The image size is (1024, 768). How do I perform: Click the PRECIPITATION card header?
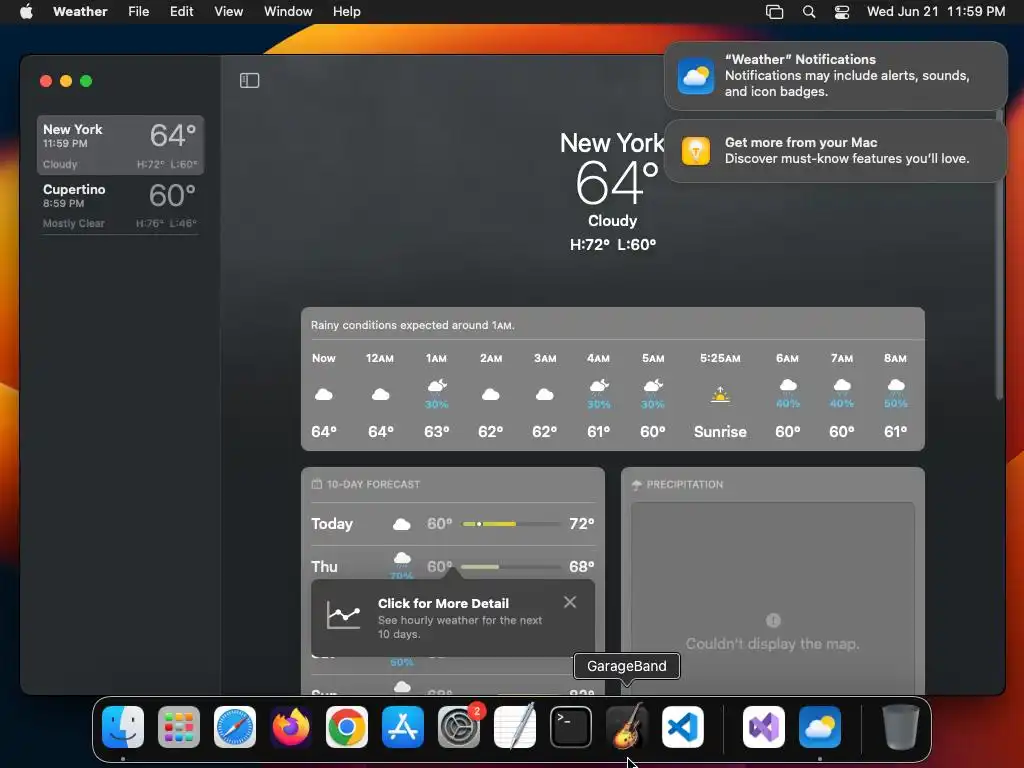(x=678, y=485)
